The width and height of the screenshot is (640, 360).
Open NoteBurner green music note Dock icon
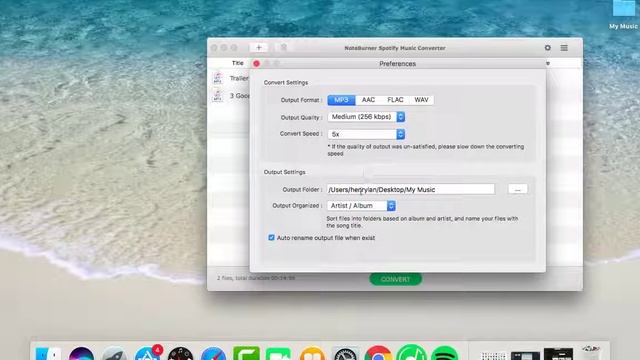pyautogui.click(x=411, y=353)
